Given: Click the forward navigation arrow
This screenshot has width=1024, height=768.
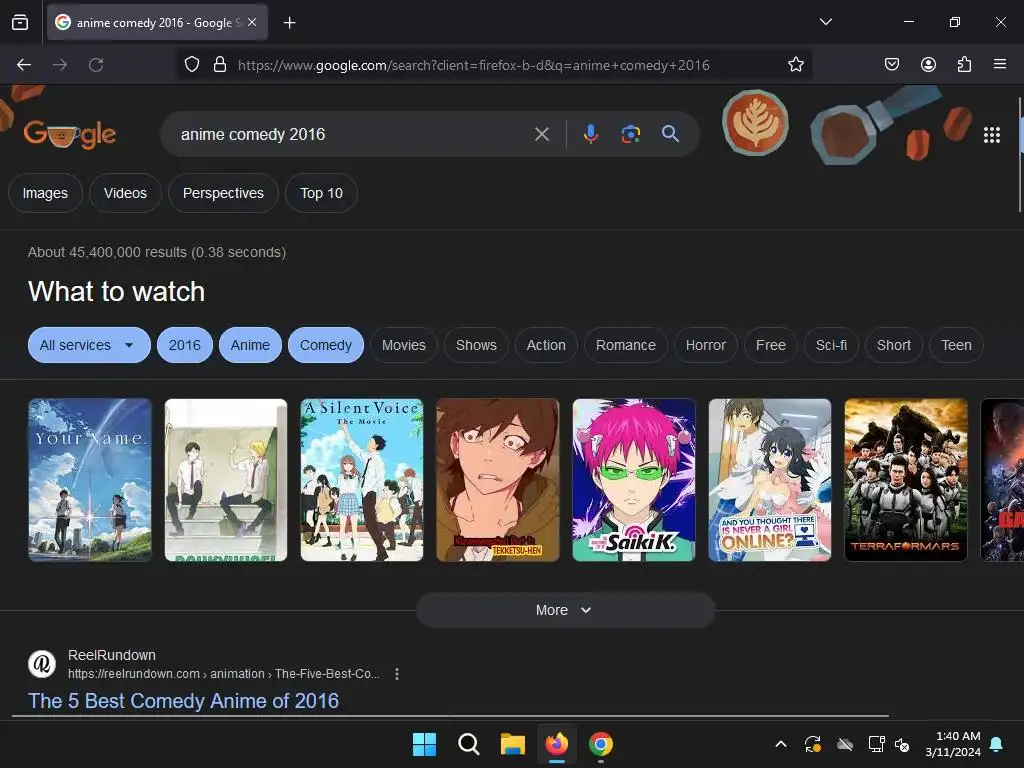Looking at the screenshot, I should tap(60, 65).
